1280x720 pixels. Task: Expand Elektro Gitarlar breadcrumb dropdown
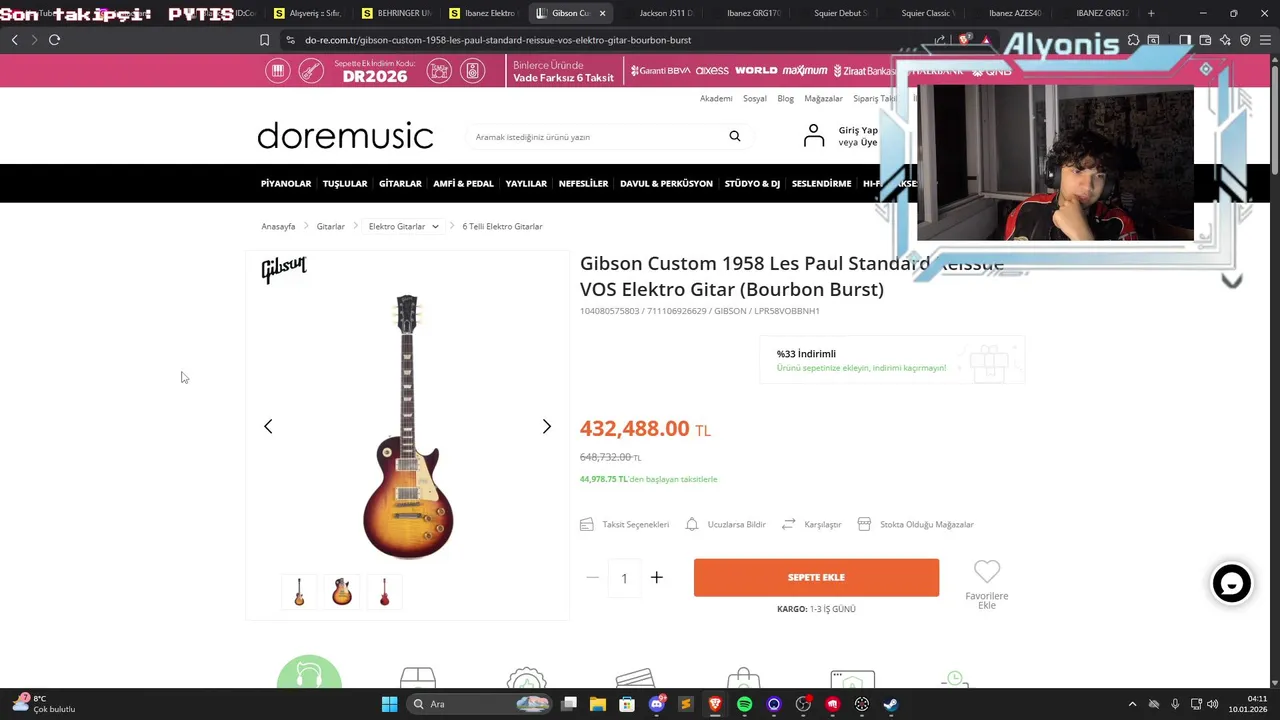click(435, 227)
